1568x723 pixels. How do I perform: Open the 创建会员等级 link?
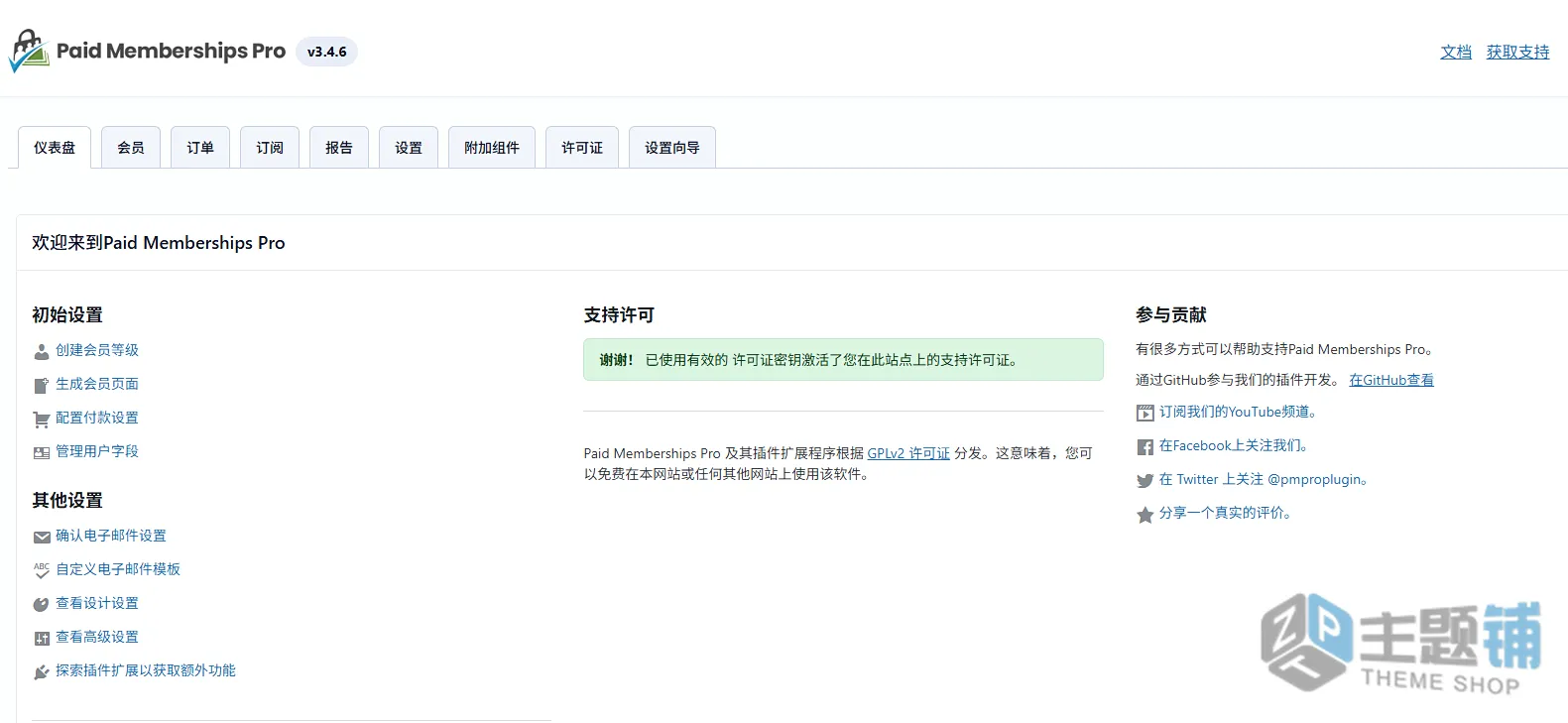[97, 350]
